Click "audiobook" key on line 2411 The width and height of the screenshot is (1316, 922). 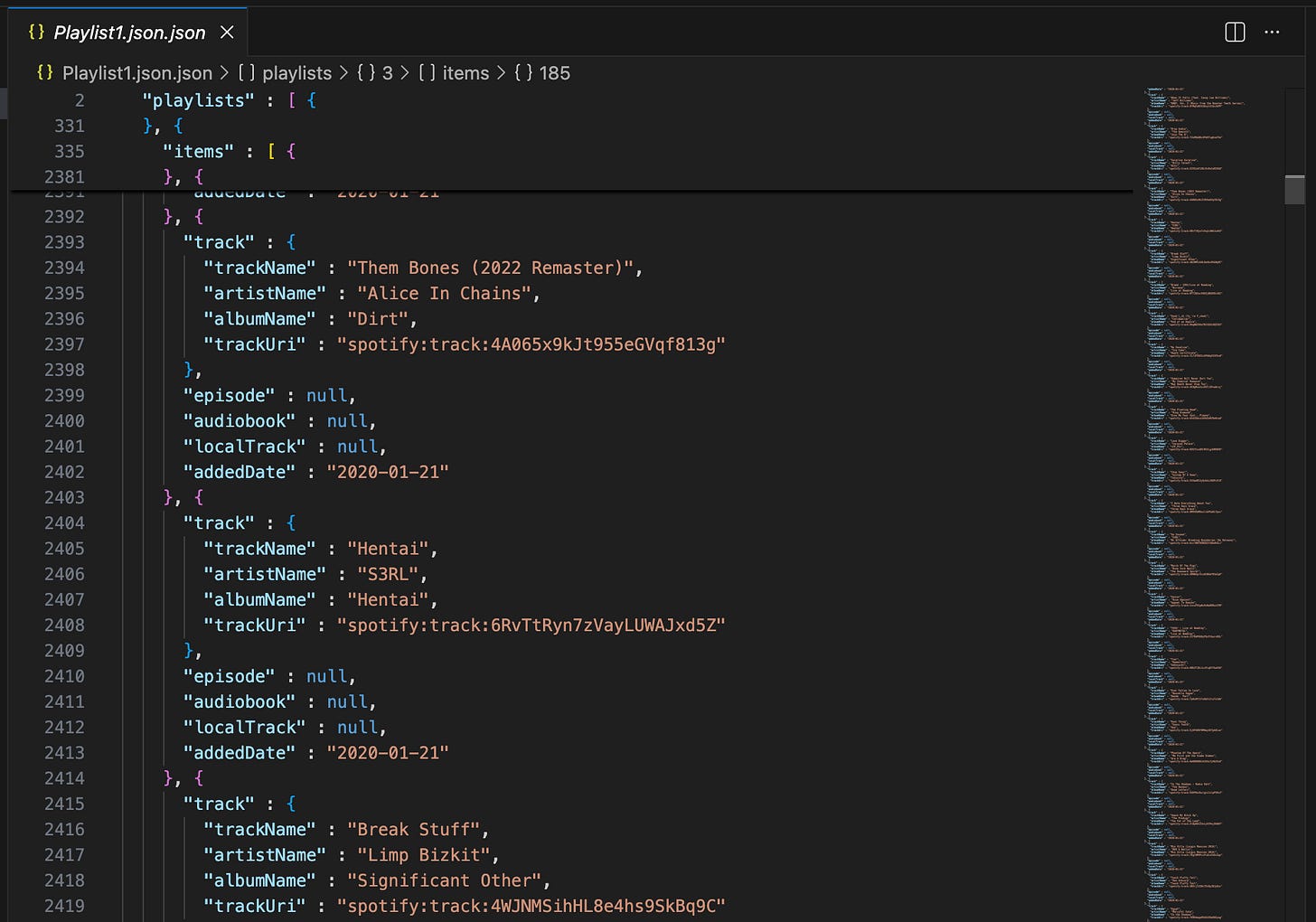click(240, 702)
